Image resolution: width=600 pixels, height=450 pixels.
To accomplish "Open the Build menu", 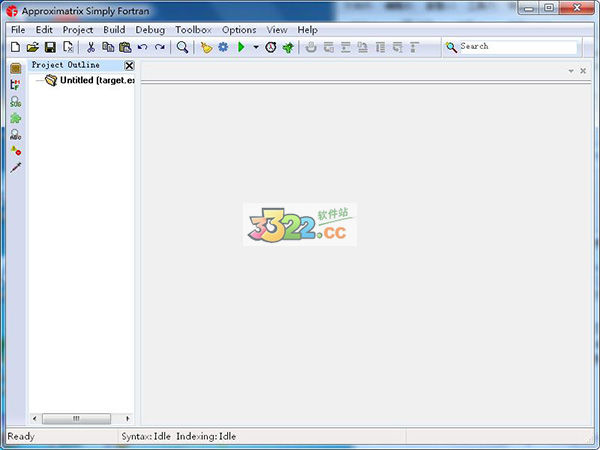I will [x=114, y=30].
